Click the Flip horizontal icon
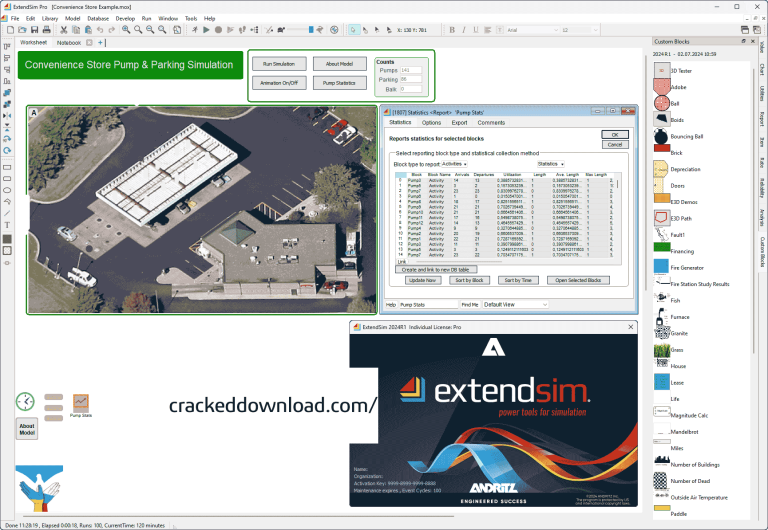 [7, 116]
